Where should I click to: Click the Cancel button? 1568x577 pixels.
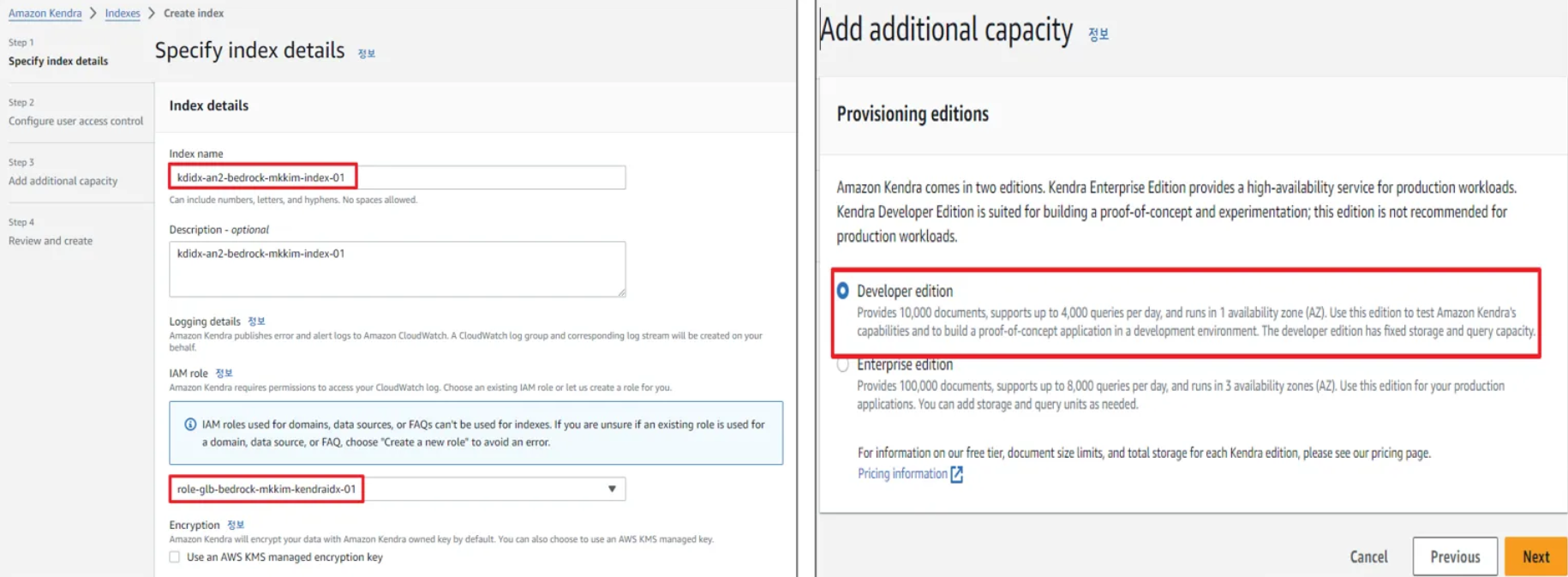1368,556
